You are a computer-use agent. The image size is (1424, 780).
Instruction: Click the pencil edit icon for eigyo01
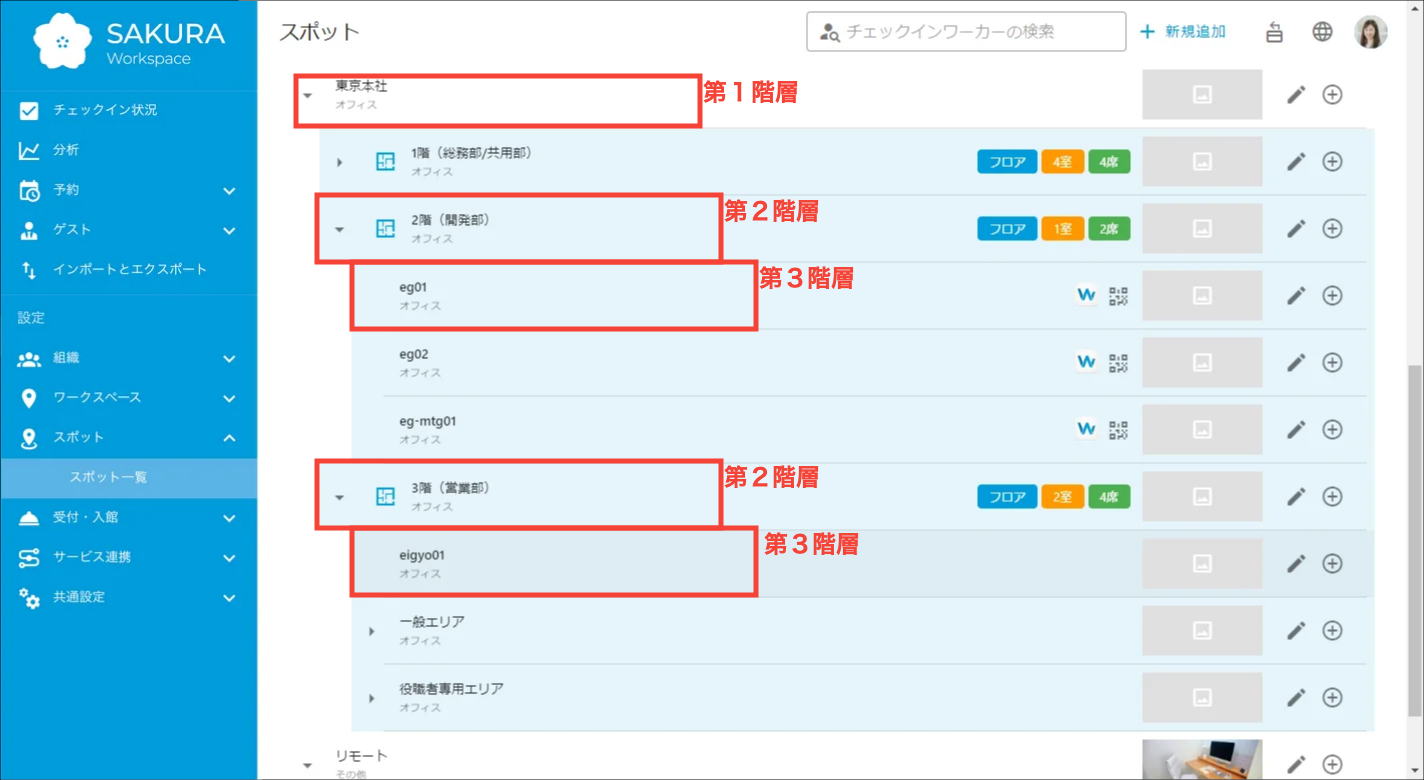point(1296,564)
